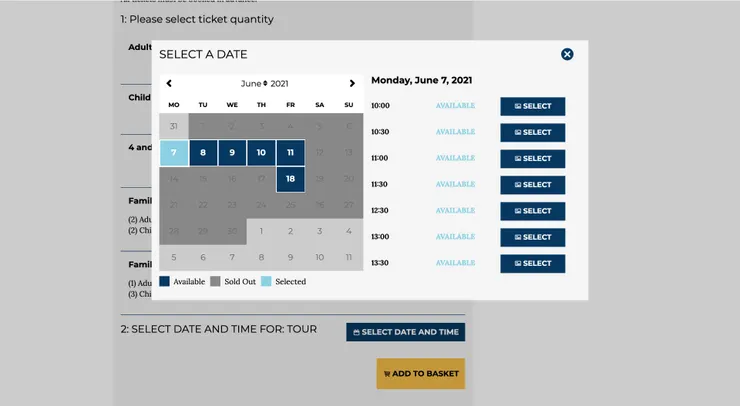
Task: Select the 13:00 time slot
Action: pyautogui.click(x=532, y=237)
